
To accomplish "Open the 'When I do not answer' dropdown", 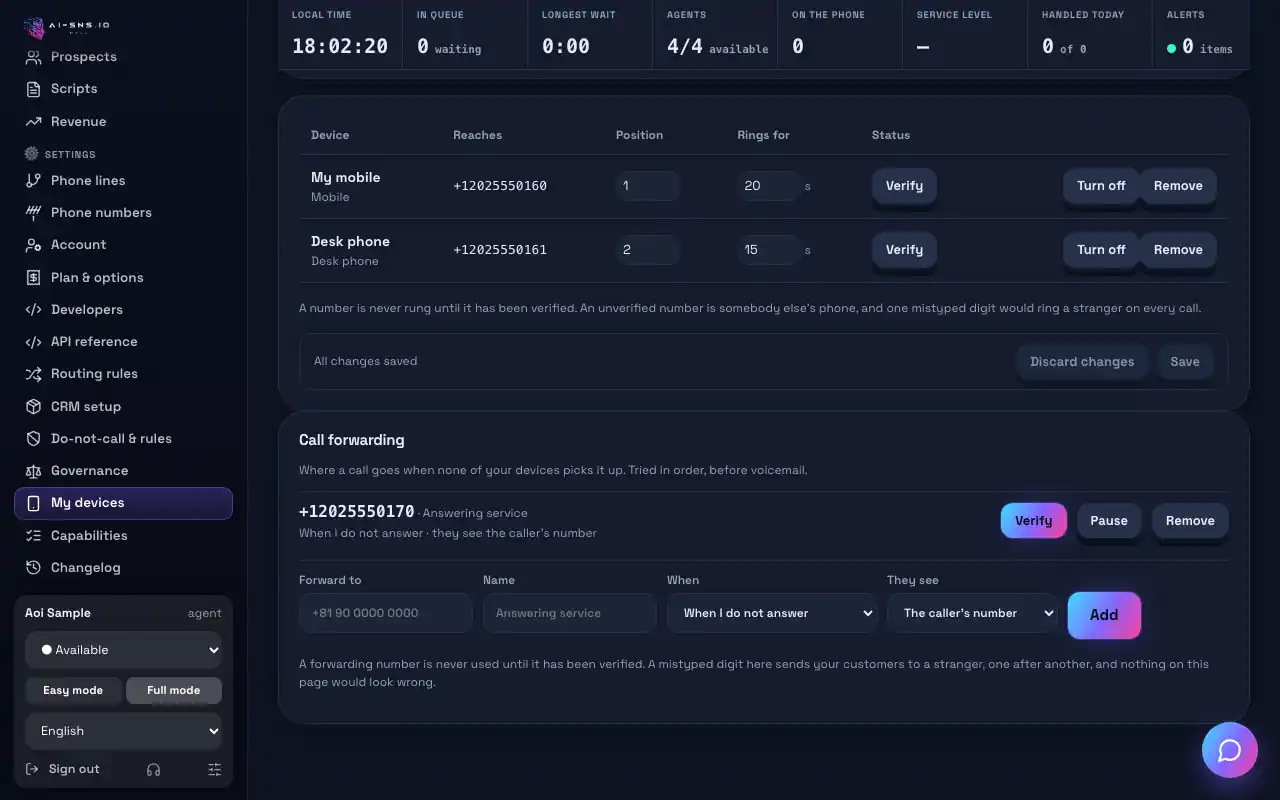I will click(x=772, y=613).
